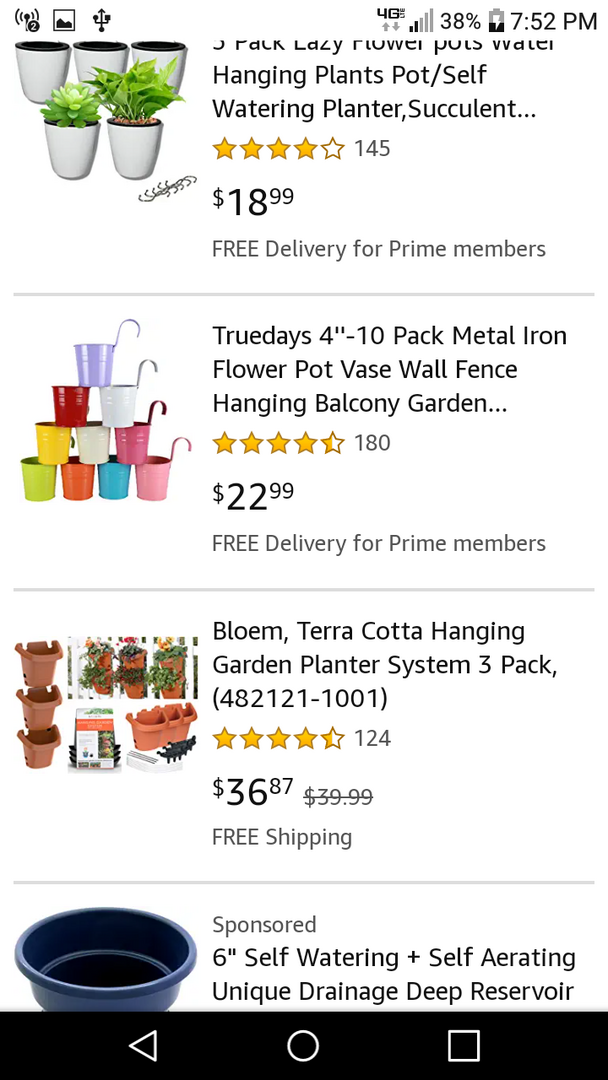Tap the Android back navigation button
This screenshot has width=608, height=1080.
tap(143, 1046)
